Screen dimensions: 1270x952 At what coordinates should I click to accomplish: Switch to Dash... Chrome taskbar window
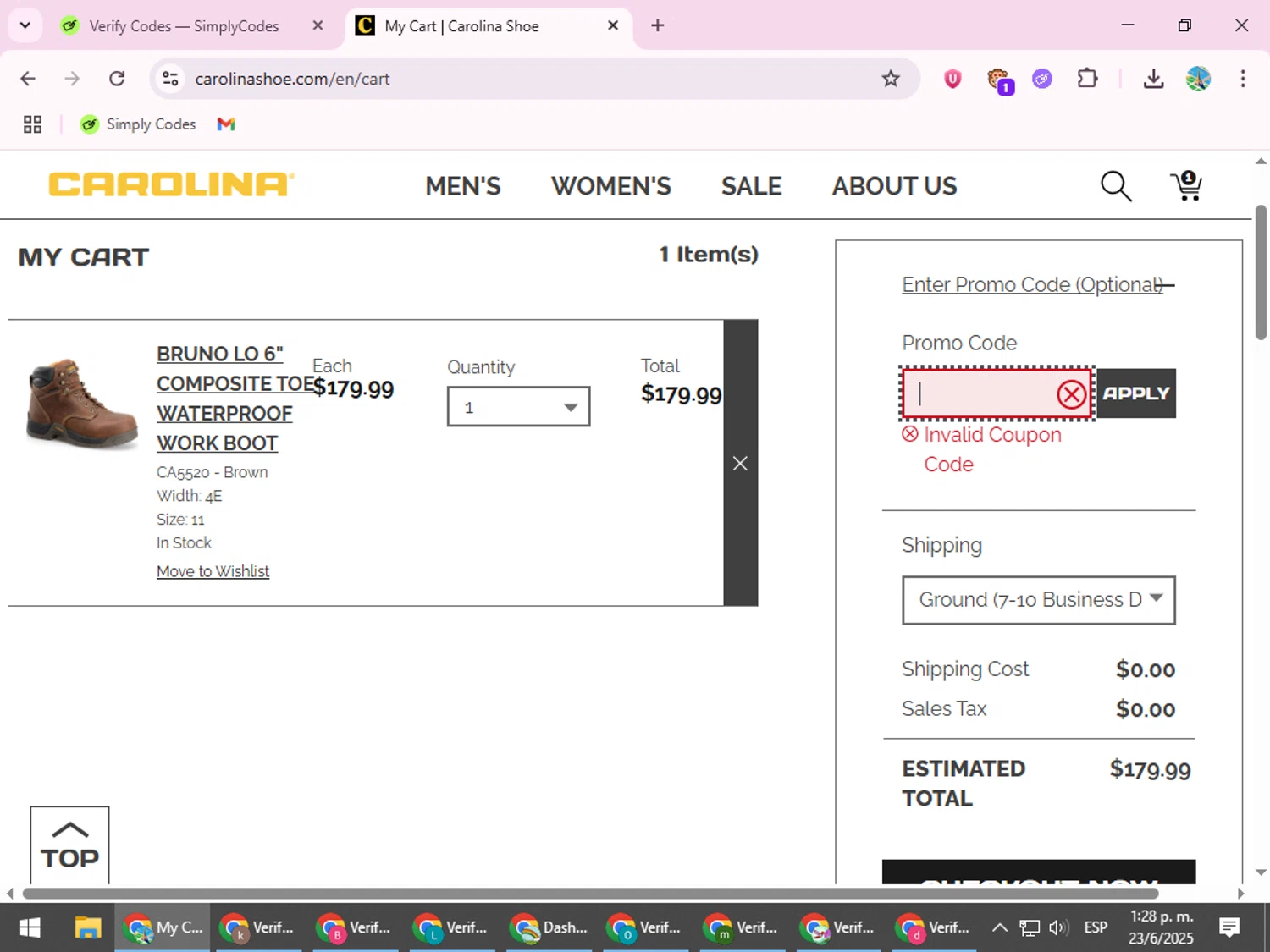[x=549, y=927]
